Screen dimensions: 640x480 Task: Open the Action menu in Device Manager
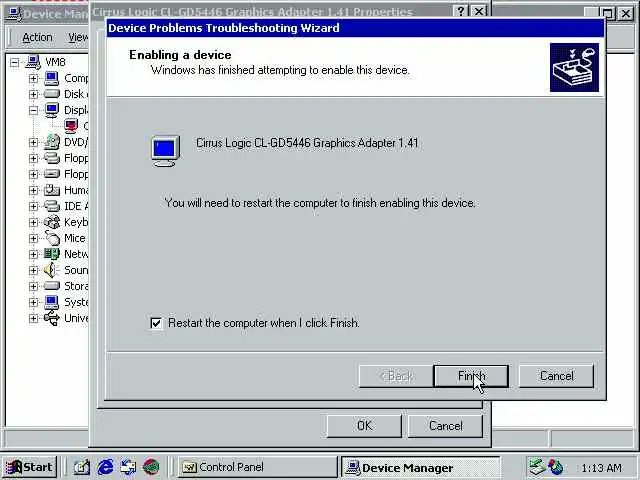[x=37, y=38]
